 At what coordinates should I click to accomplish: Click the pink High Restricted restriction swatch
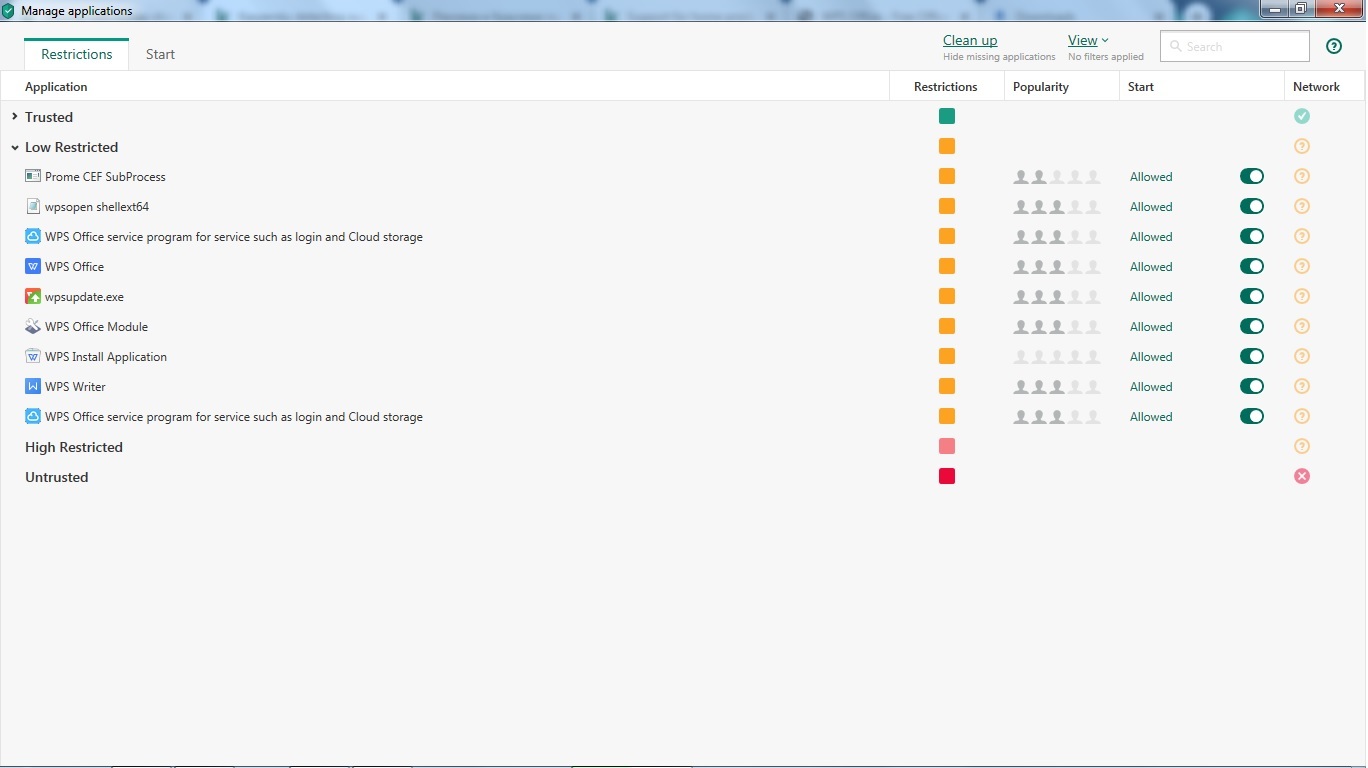click(947, 446)
